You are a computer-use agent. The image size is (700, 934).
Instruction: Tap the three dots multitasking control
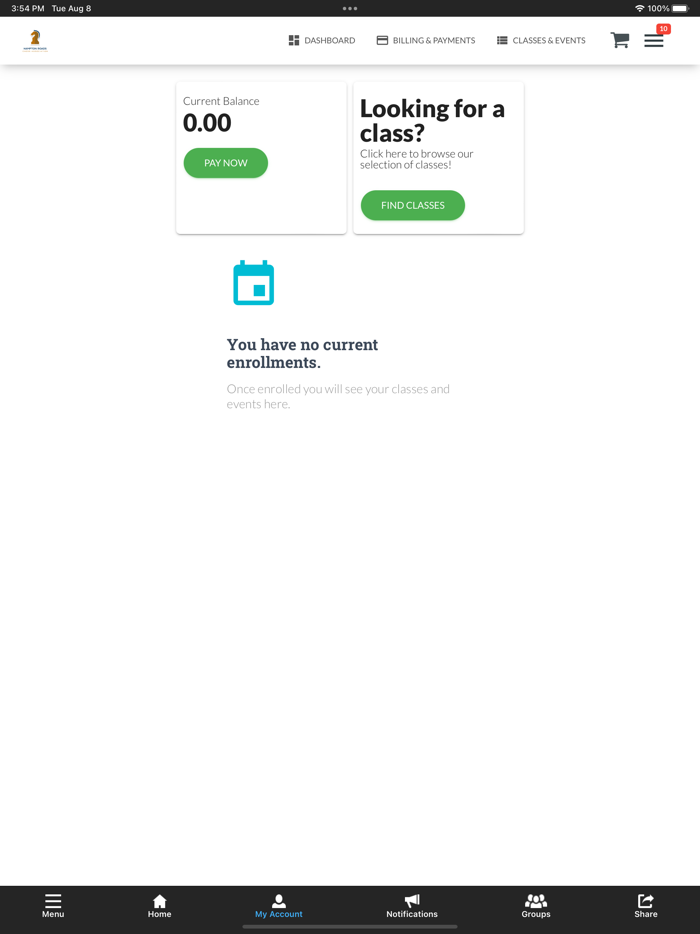pyautogui.click(x=350, y=8)
